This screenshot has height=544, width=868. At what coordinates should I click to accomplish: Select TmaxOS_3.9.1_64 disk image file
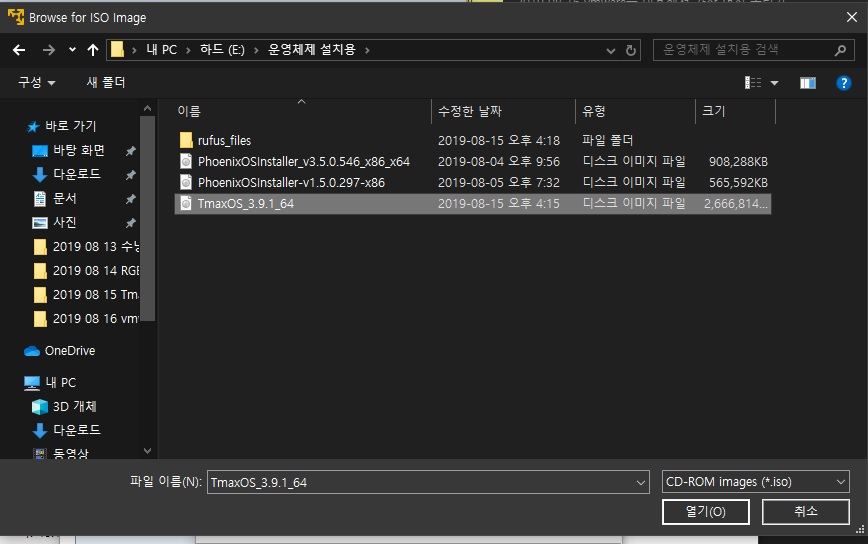(x=473, y=204)
